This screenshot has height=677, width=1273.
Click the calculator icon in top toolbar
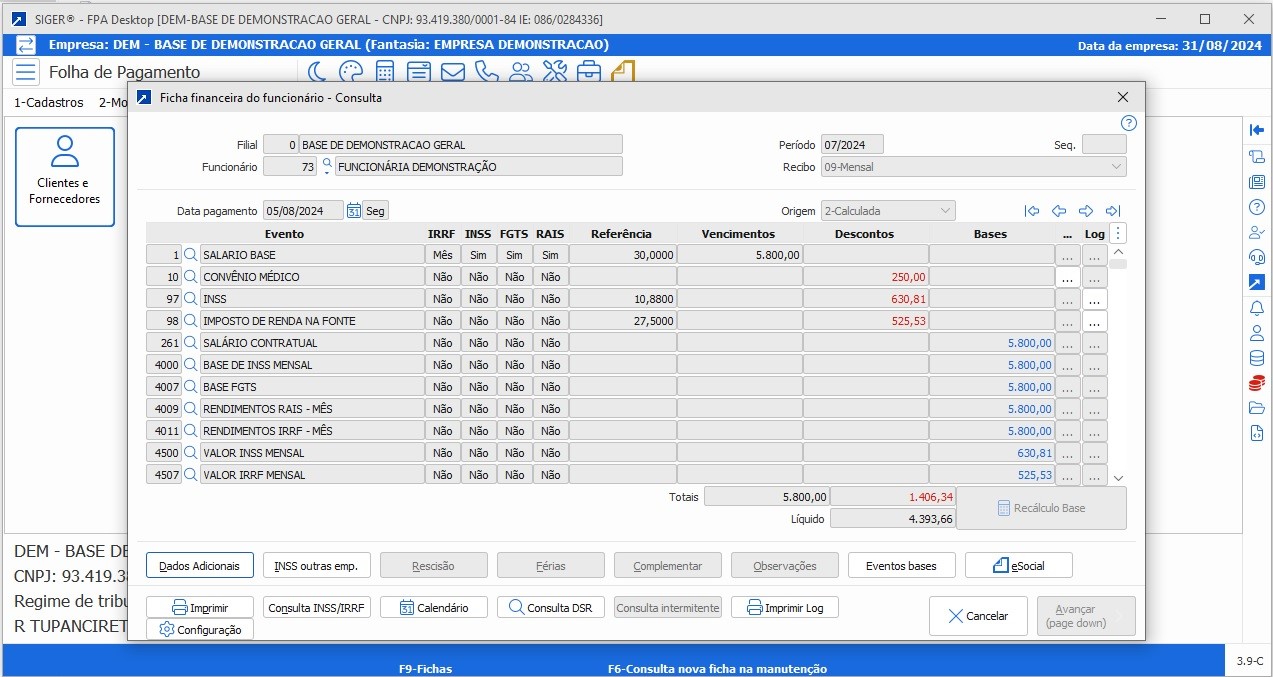[385, 72]
